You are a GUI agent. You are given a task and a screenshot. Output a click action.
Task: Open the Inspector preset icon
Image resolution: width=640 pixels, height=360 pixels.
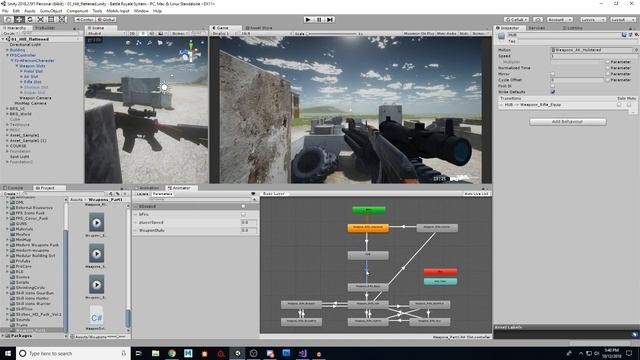631,35
